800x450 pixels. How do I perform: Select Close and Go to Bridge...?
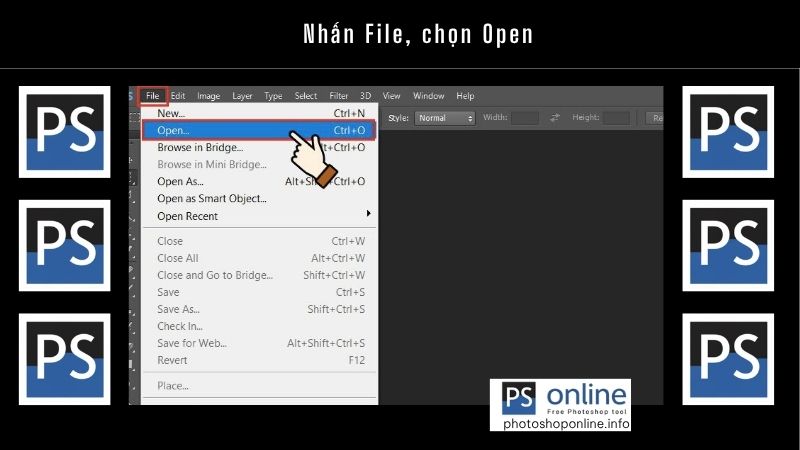point(260,275)
